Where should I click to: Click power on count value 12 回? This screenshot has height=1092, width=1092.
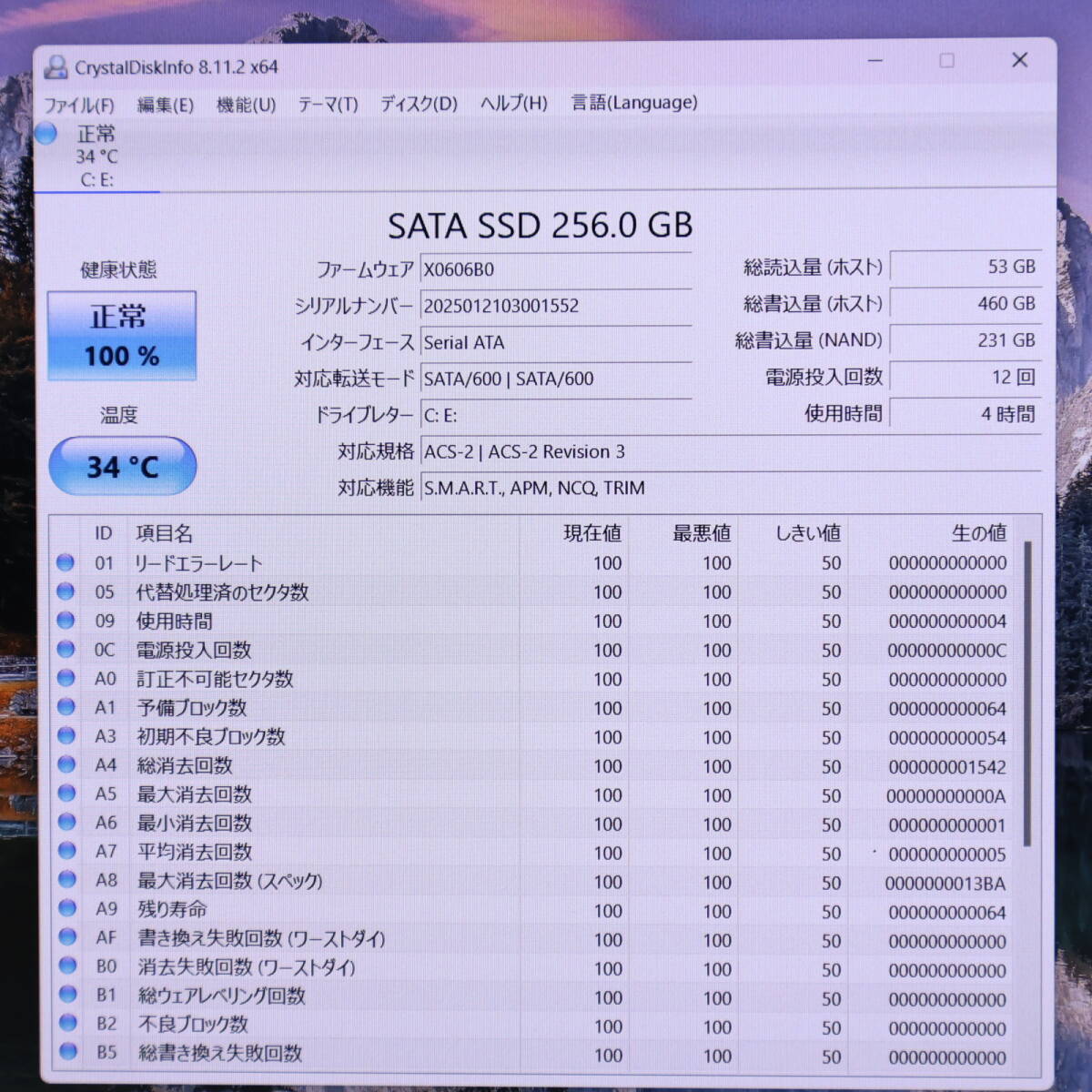[966, 377]
